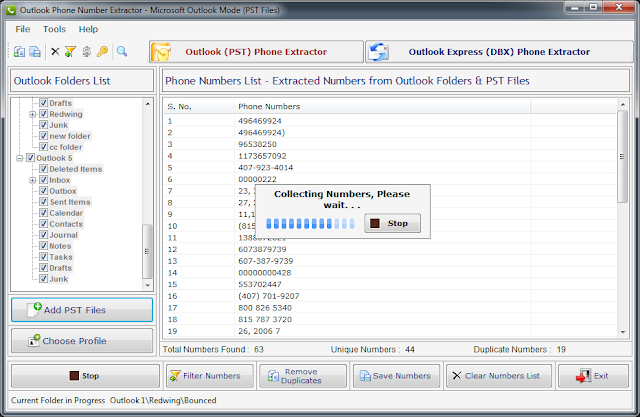
Task: Click the funnel filter toolbar icon
Action: [70, 52]
